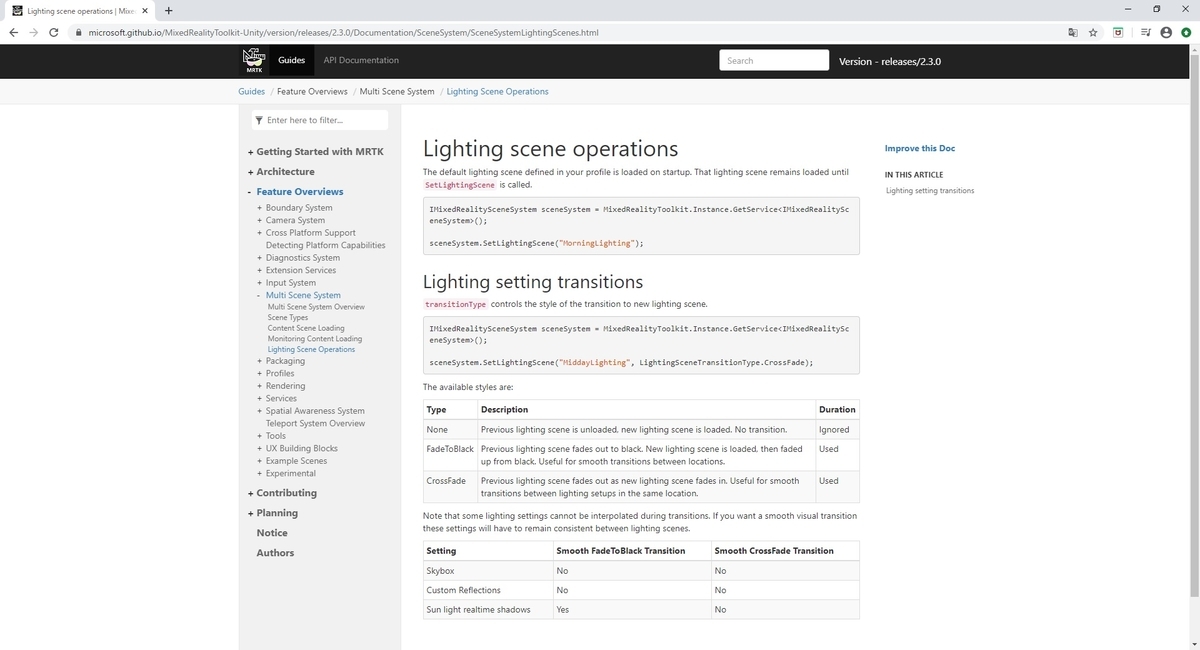Click the translate page icon in address bar
Viewport: 1200px width, 650px height.
[x=1072, y=32]
